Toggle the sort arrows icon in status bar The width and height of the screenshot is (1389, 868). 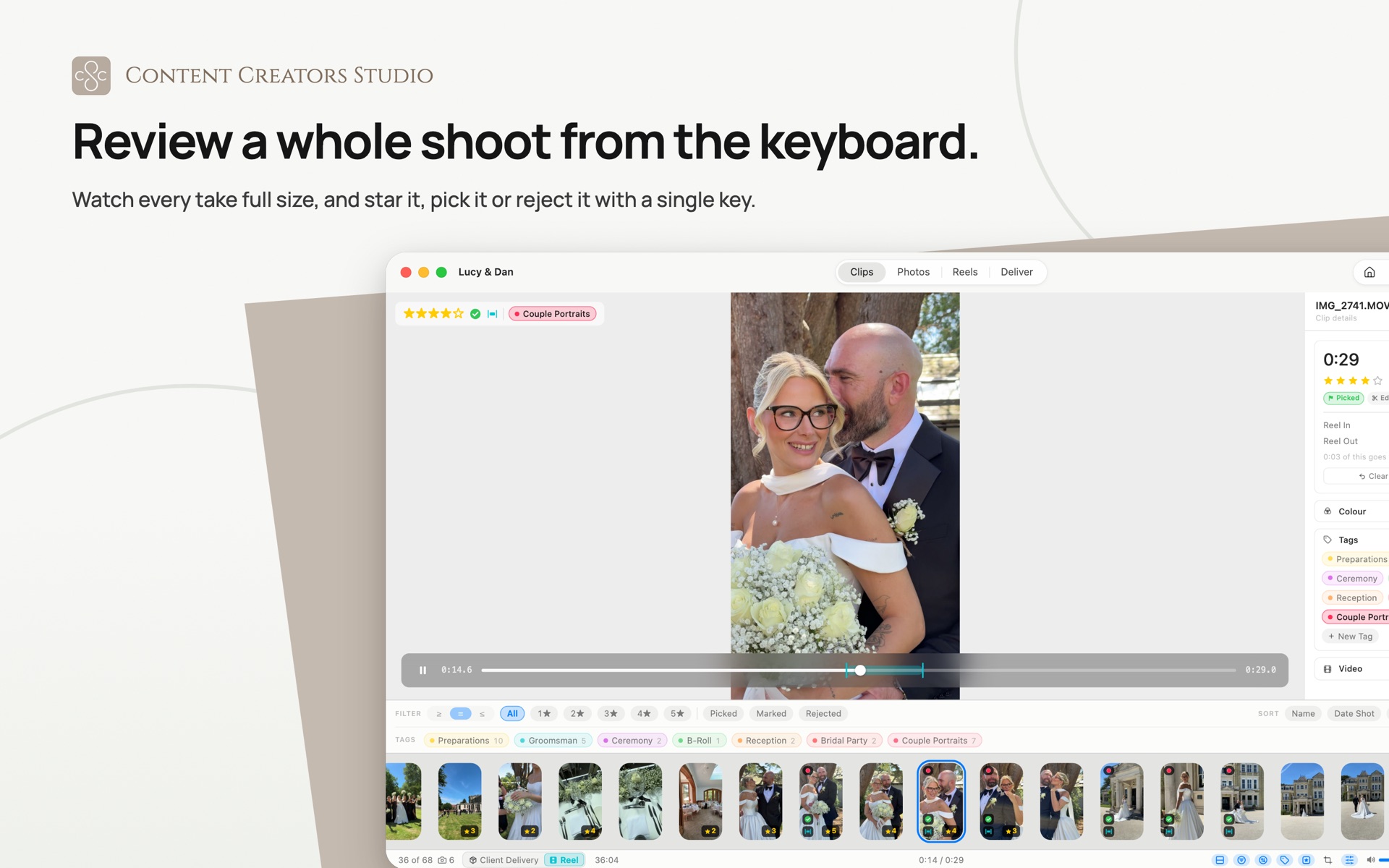1263,860
